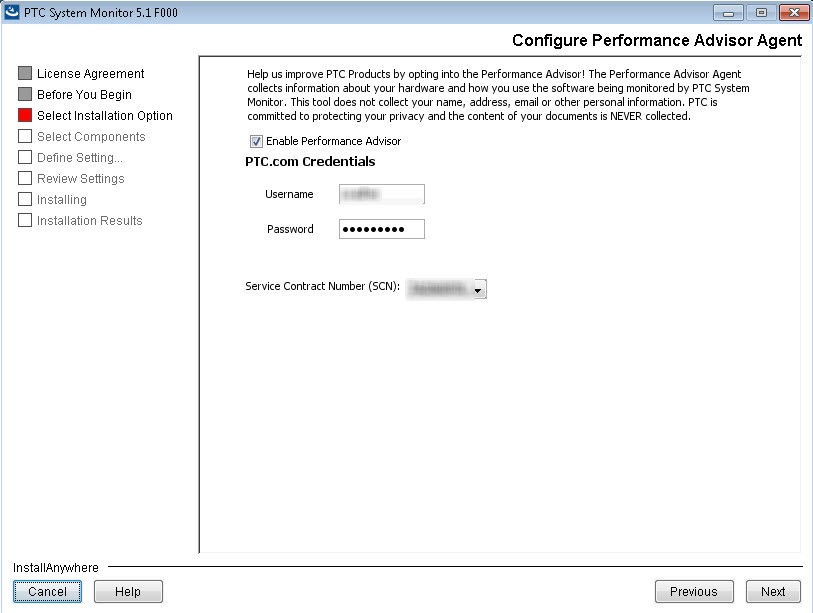Cancel the installation
The height and width of the screenshot is (613, 813).
(x=47, y=591)
